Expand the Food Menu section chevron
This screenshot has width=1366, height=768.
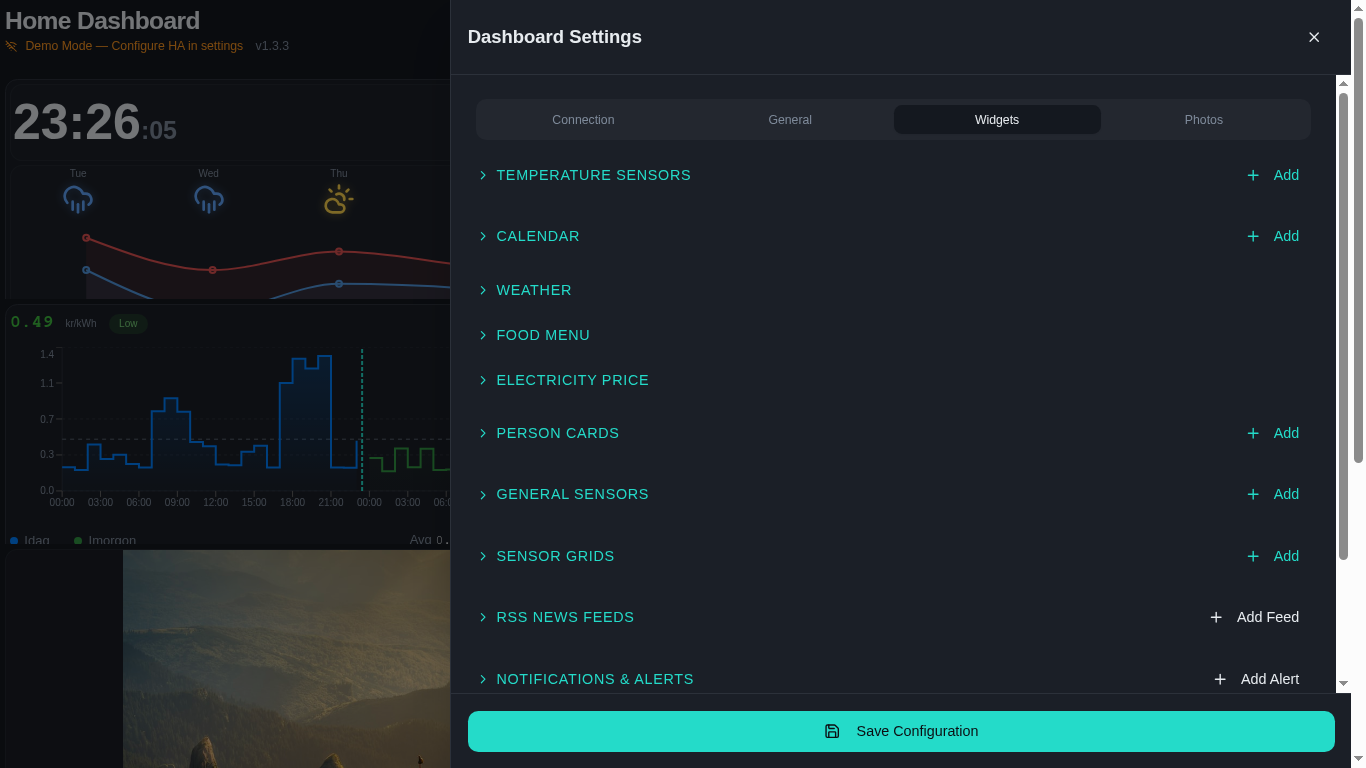tap(483, 335)
